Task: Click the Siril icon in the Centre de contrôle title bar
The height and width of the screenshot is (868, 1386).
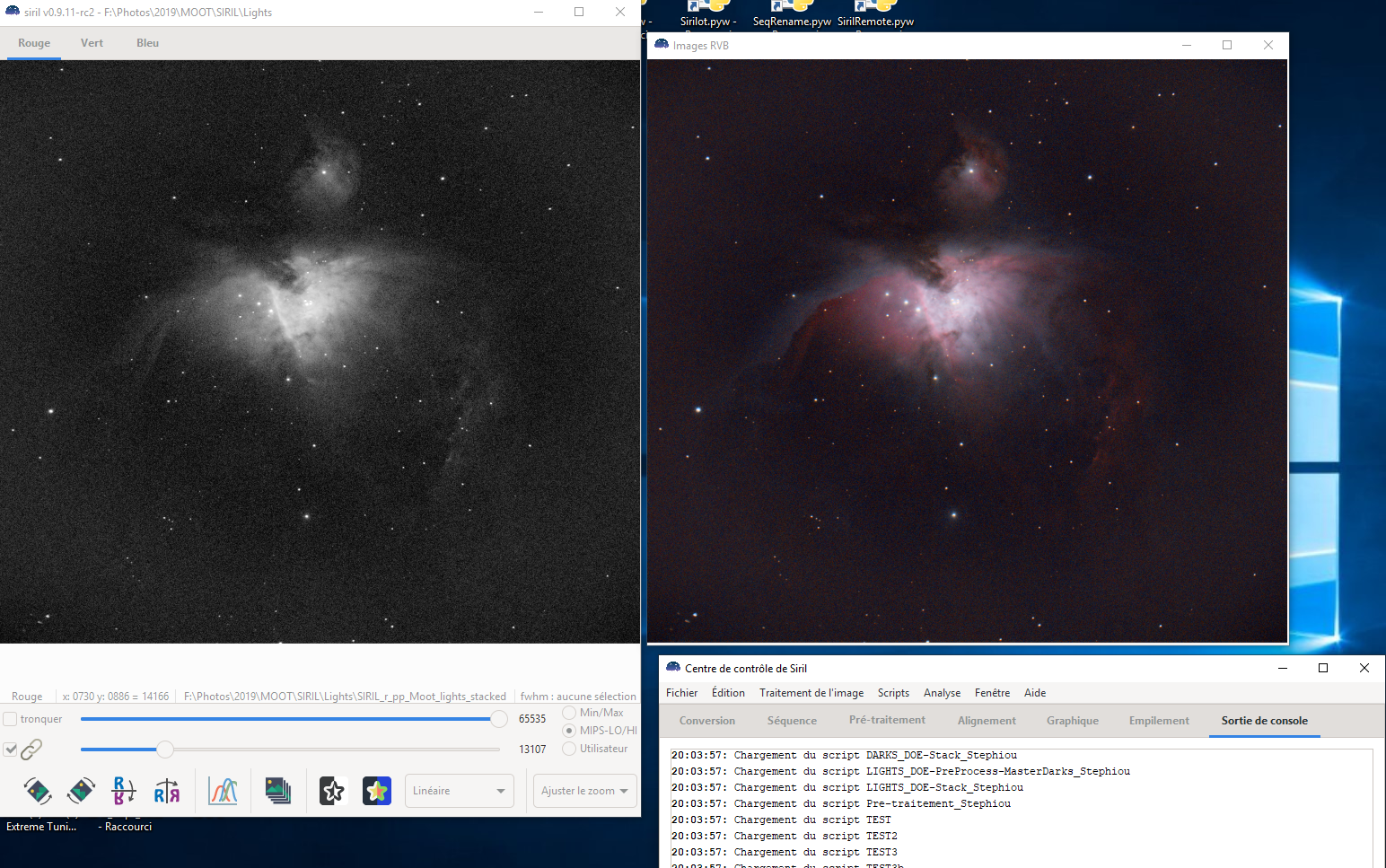Action: pyautogui.click(x=673, y=668)
